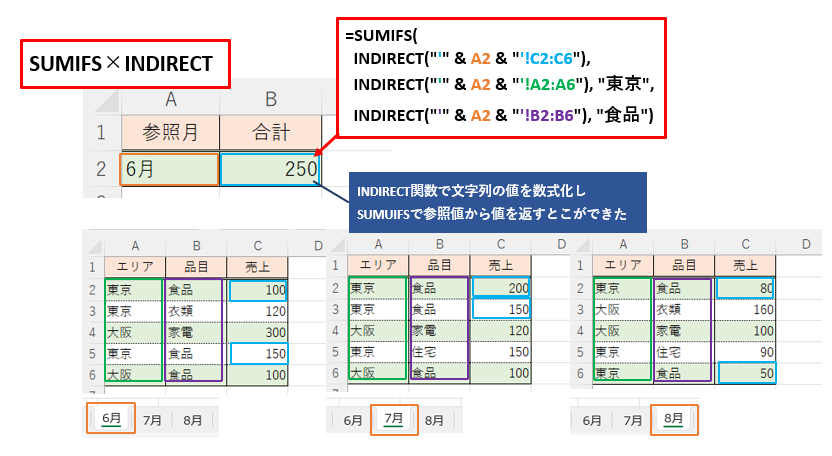Click 大阪 in row 3 of the right sheet
832x456 pixels.
[x=622, y=309]
